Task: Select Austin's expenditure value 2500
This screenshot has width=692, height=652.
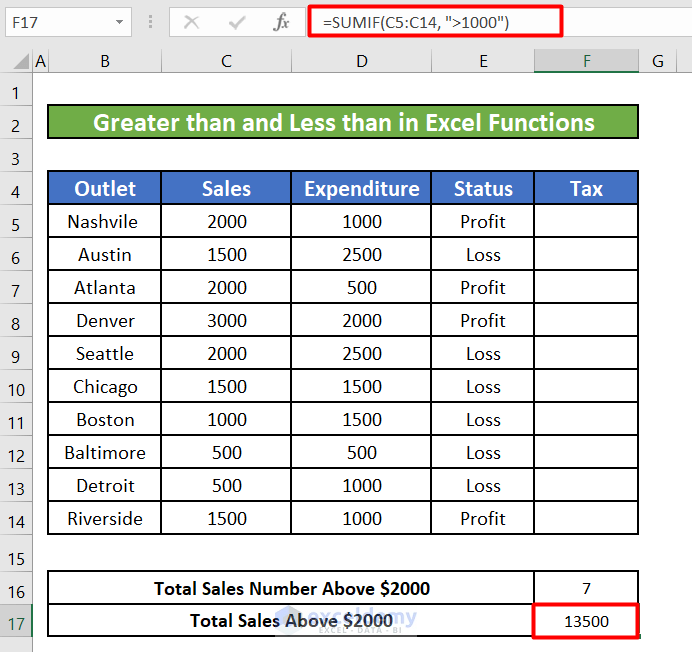Action: (x=361, y=254)
